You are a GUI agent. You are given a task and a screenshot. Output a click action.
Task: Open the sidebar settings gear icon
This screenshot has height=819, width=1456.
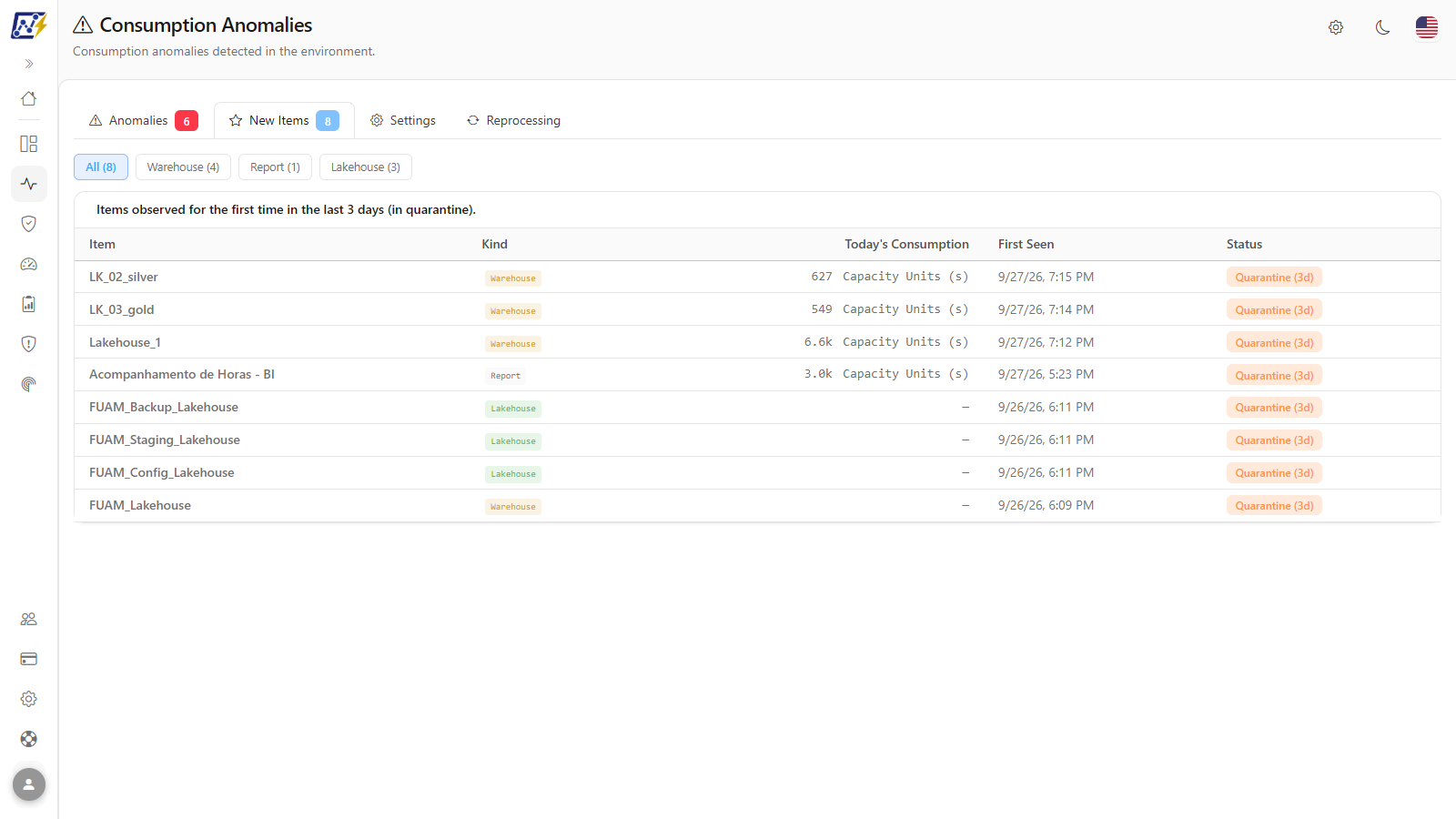click(x=29, y=699)
